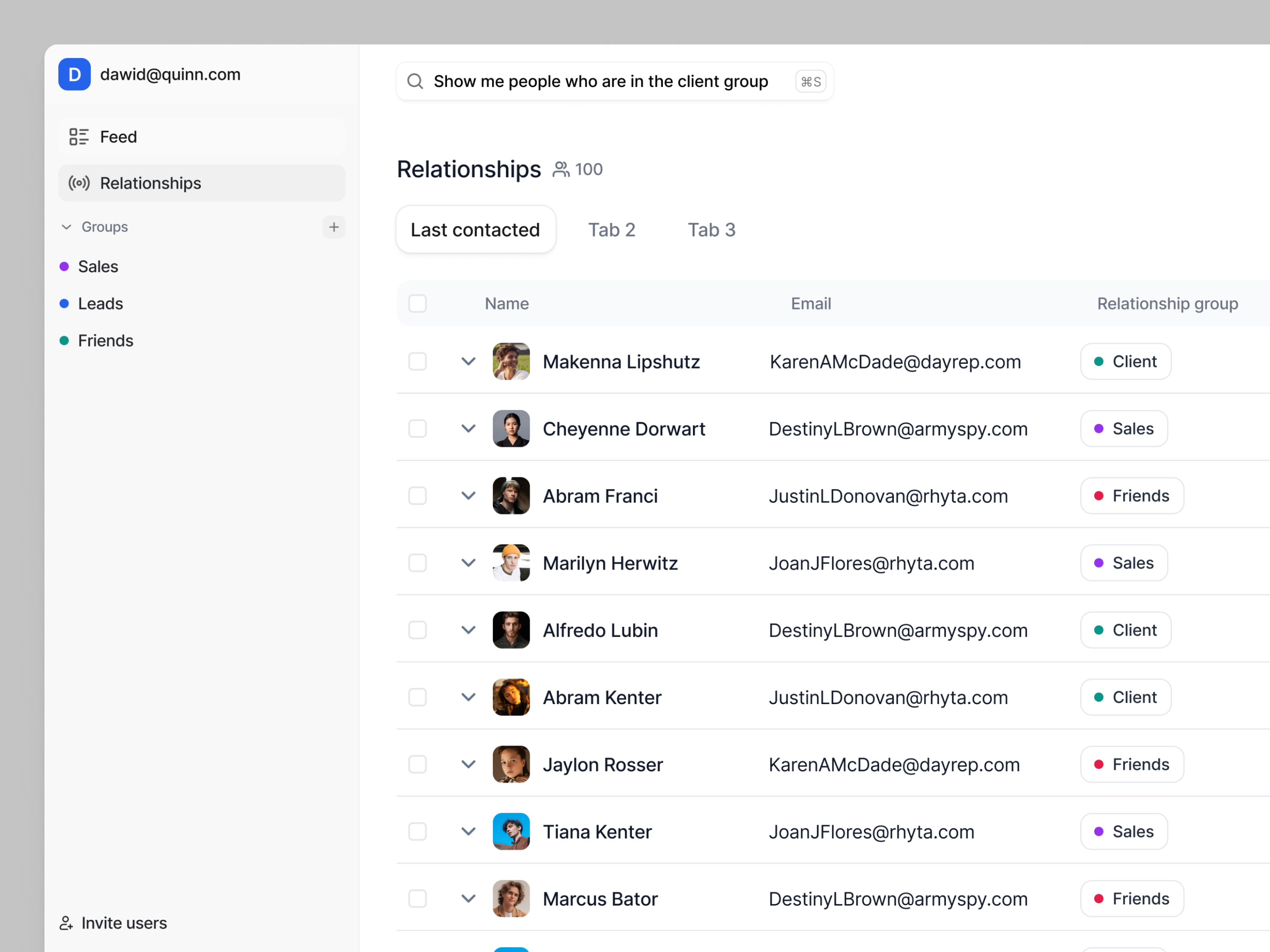Click the blue D account avatar icon
1270x952 pixels.
click(74, 75)
